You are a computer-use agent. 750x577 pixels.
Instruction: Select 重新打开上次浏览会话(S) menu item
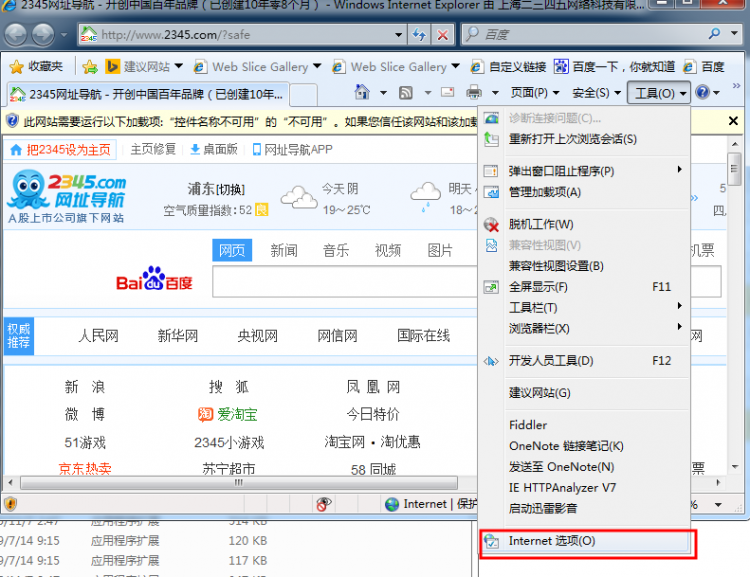[585, 139]
